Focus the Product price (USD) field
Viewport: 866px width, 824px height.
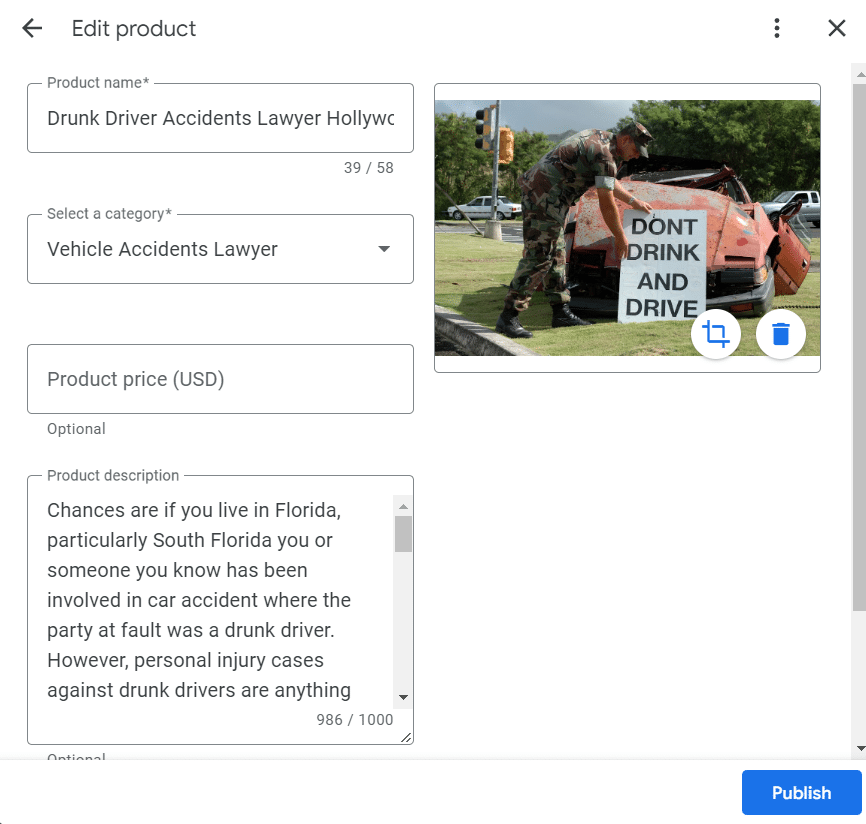tap(220, 379)
